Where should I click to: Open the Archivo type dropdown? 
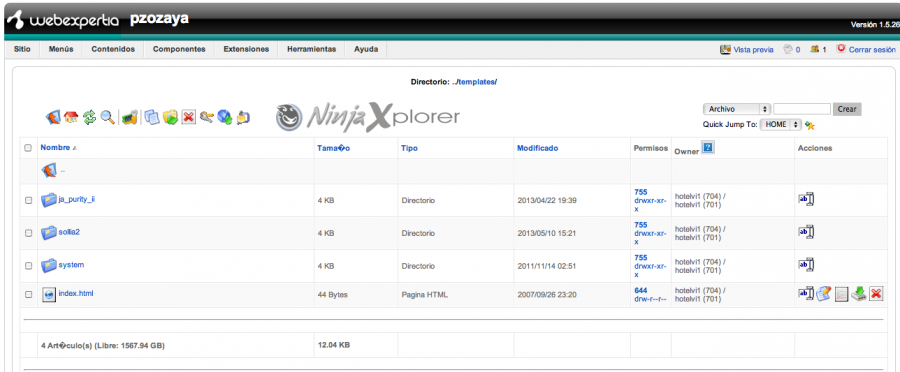[x=736, y=109]
